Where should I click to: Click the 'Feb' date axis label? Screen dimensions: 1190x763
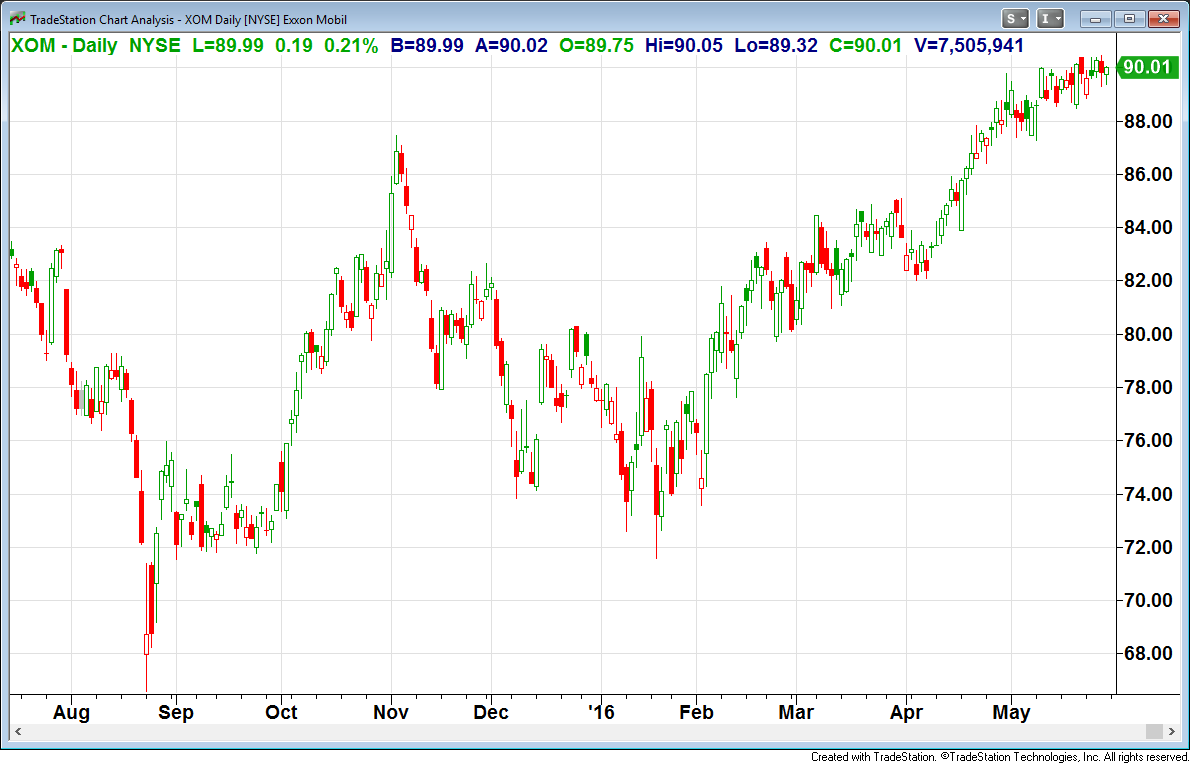pos(696,713)
